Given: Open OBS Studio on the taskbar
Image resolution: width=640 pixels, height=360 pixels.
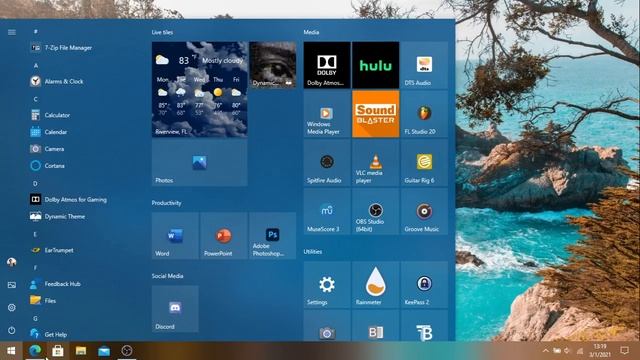Looking at the screenshot, I should click(127, 351).
